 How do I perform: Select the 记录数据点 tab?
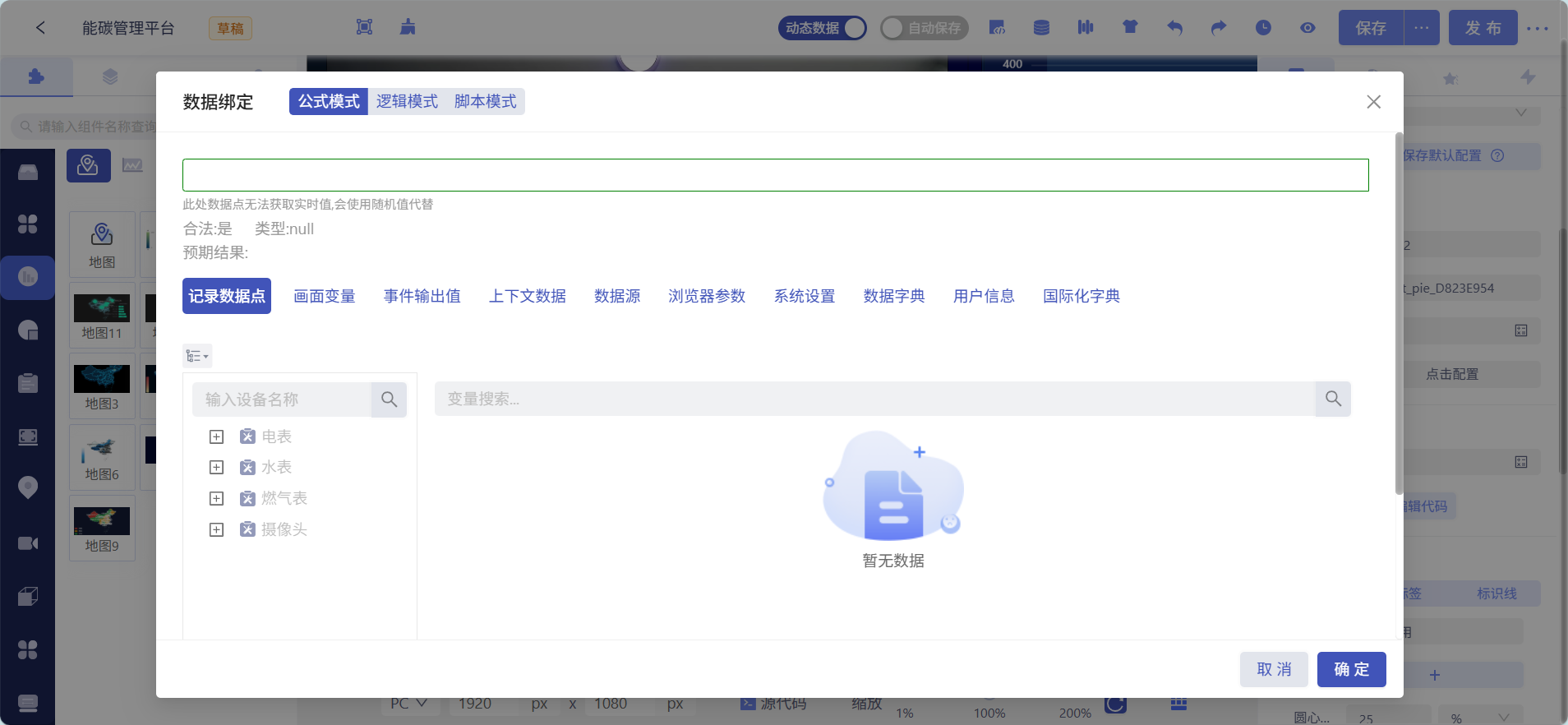tap(227, 296)
